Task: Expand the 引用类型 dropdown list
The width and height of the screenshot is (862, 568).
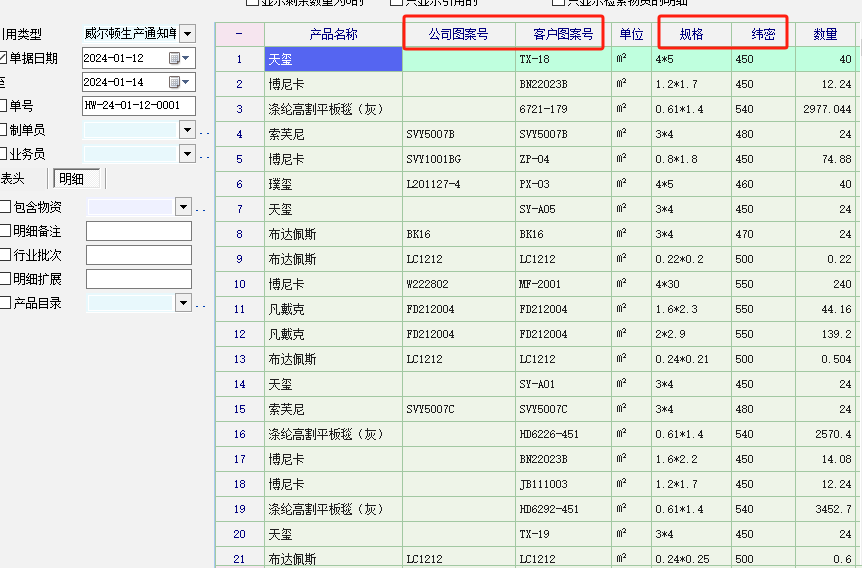Action: coord(187,35)
